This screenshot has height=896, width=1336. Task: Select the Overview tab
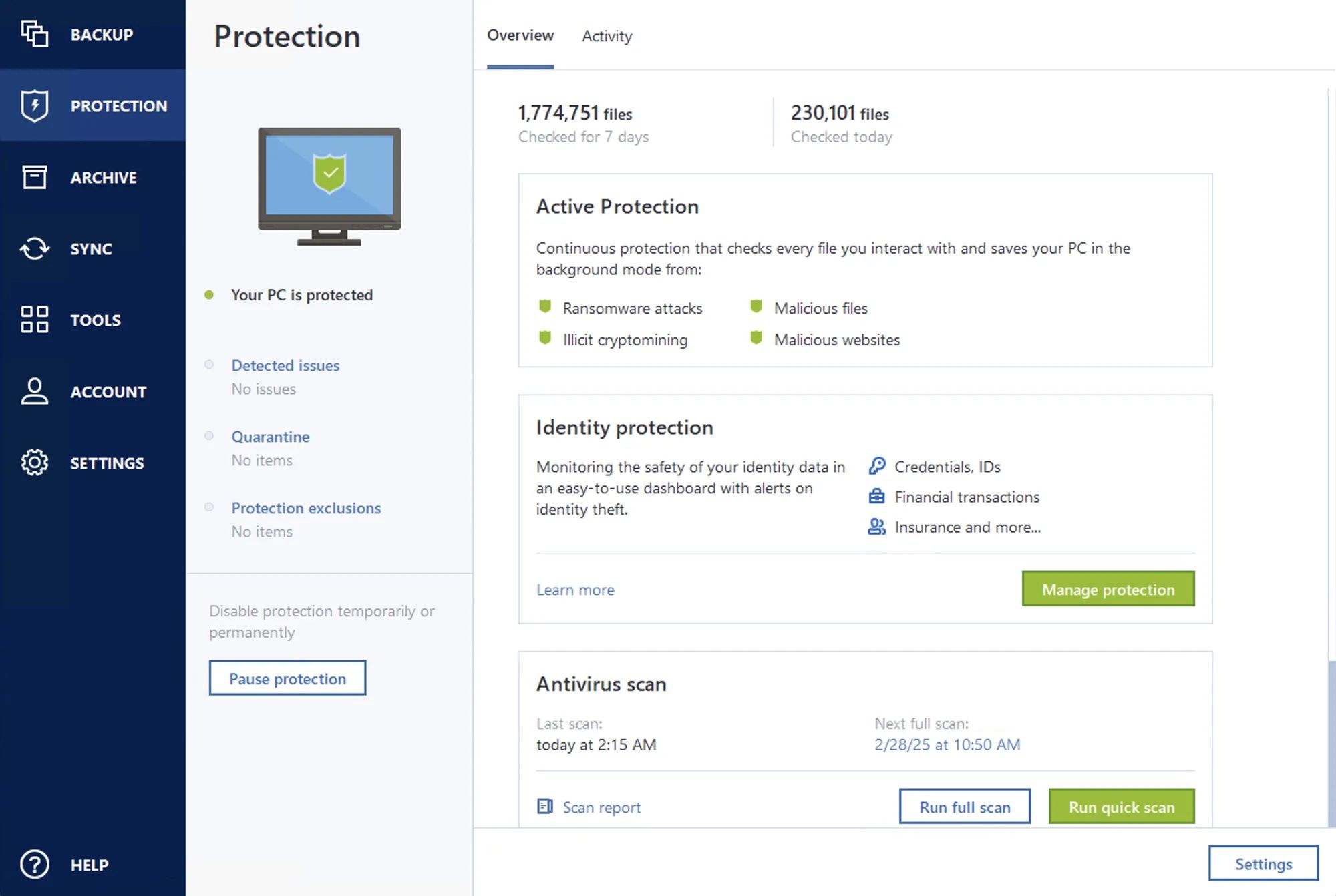pyautogui.click(x=520, y=35)
